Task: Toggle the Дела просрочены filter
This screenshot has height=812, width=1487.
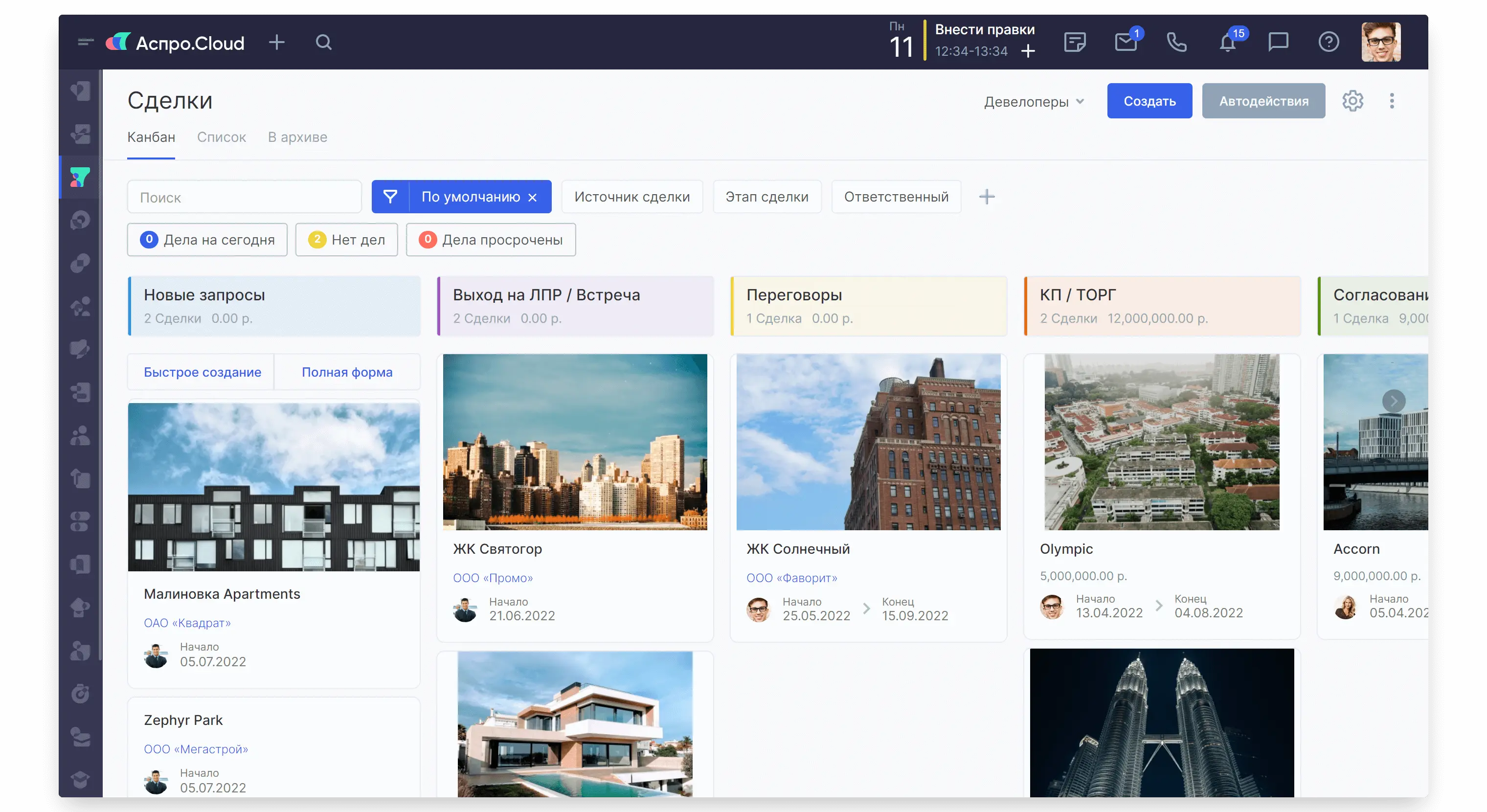Action: [491, 240]
